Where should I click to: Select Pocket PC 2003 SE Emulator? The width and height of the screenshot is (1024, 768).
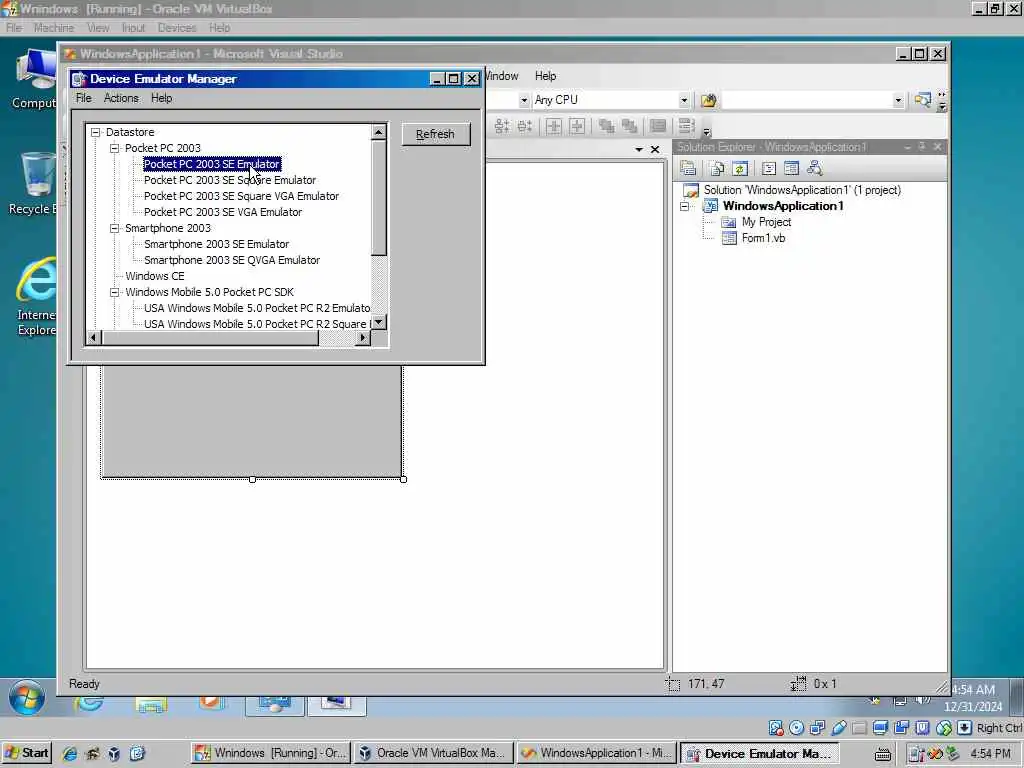[x=212, y=164]
